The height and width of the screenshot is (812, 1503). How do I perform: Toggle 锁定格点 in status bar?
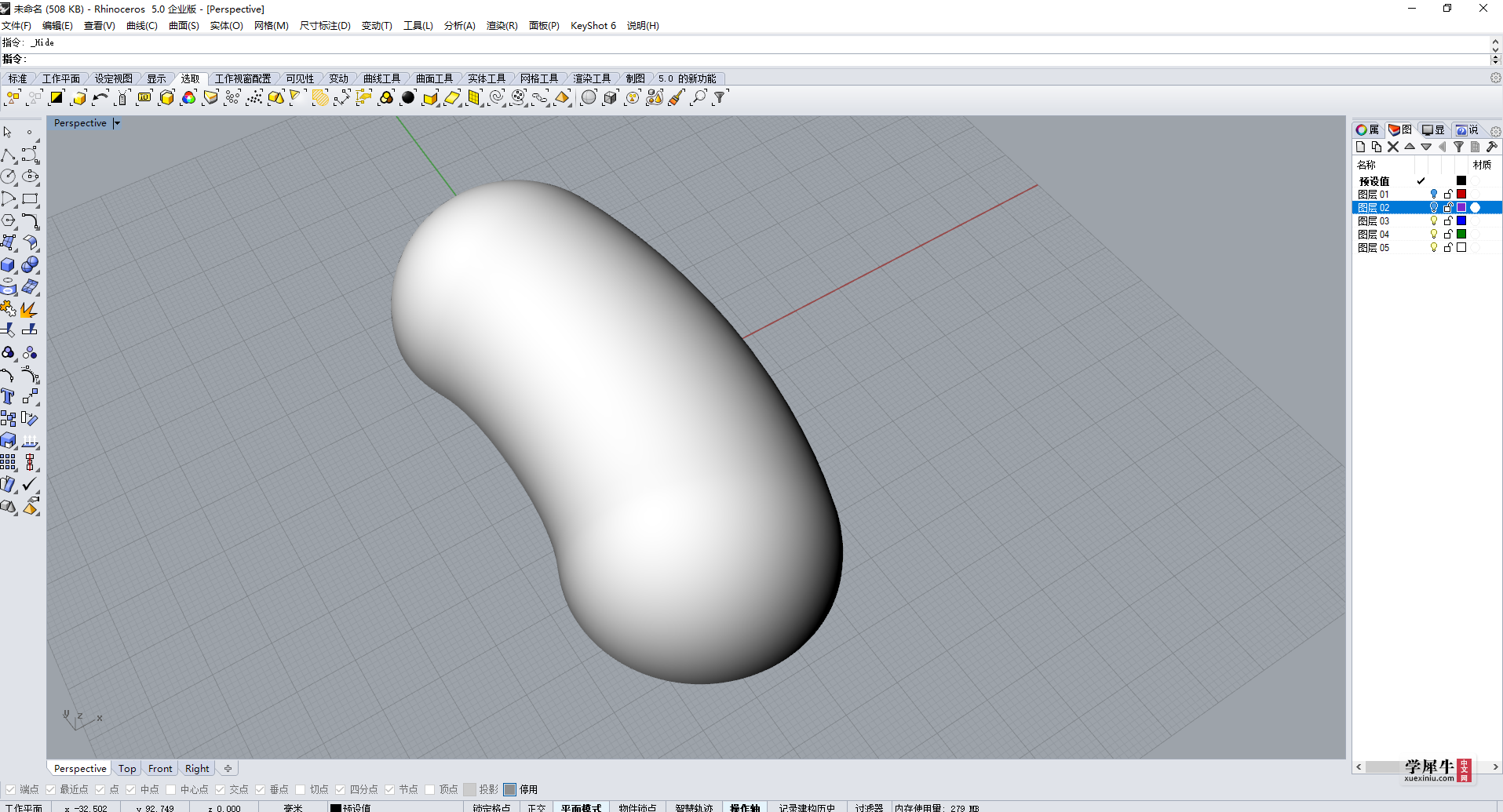click(x=491, y=807)
